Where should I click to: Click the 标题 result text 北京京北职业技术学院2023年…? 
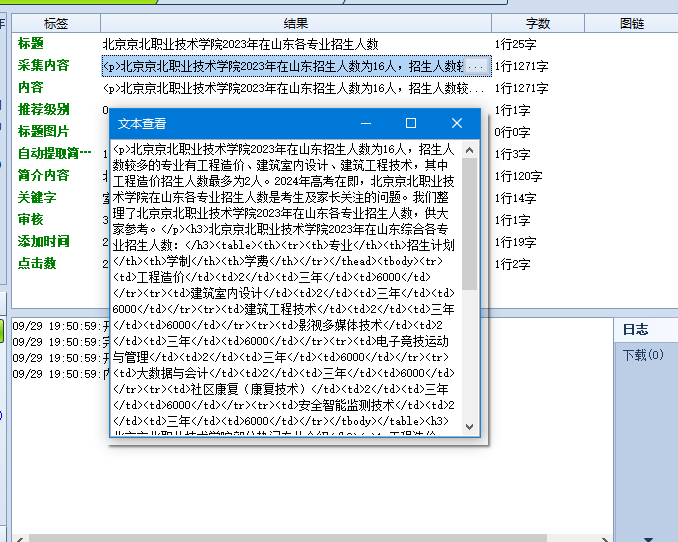coord(240,44)
